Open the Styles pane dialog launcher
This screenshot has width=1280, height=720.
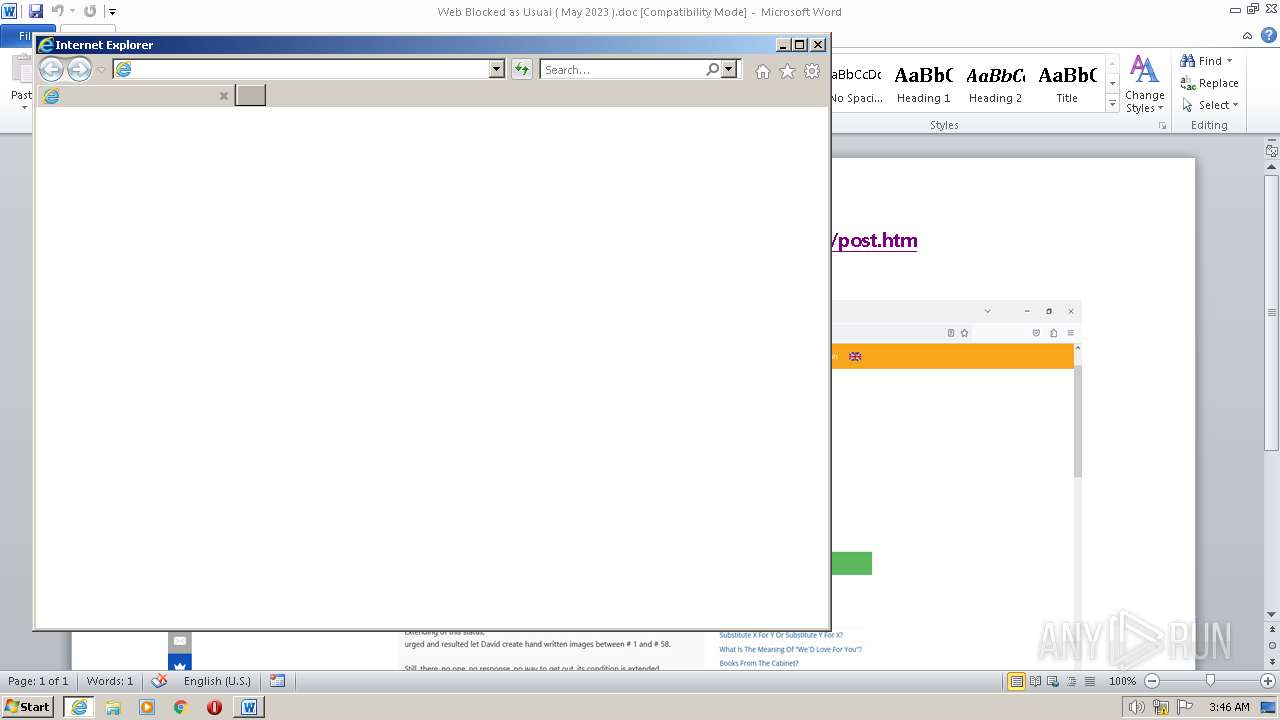click(x=1162, y=126)
